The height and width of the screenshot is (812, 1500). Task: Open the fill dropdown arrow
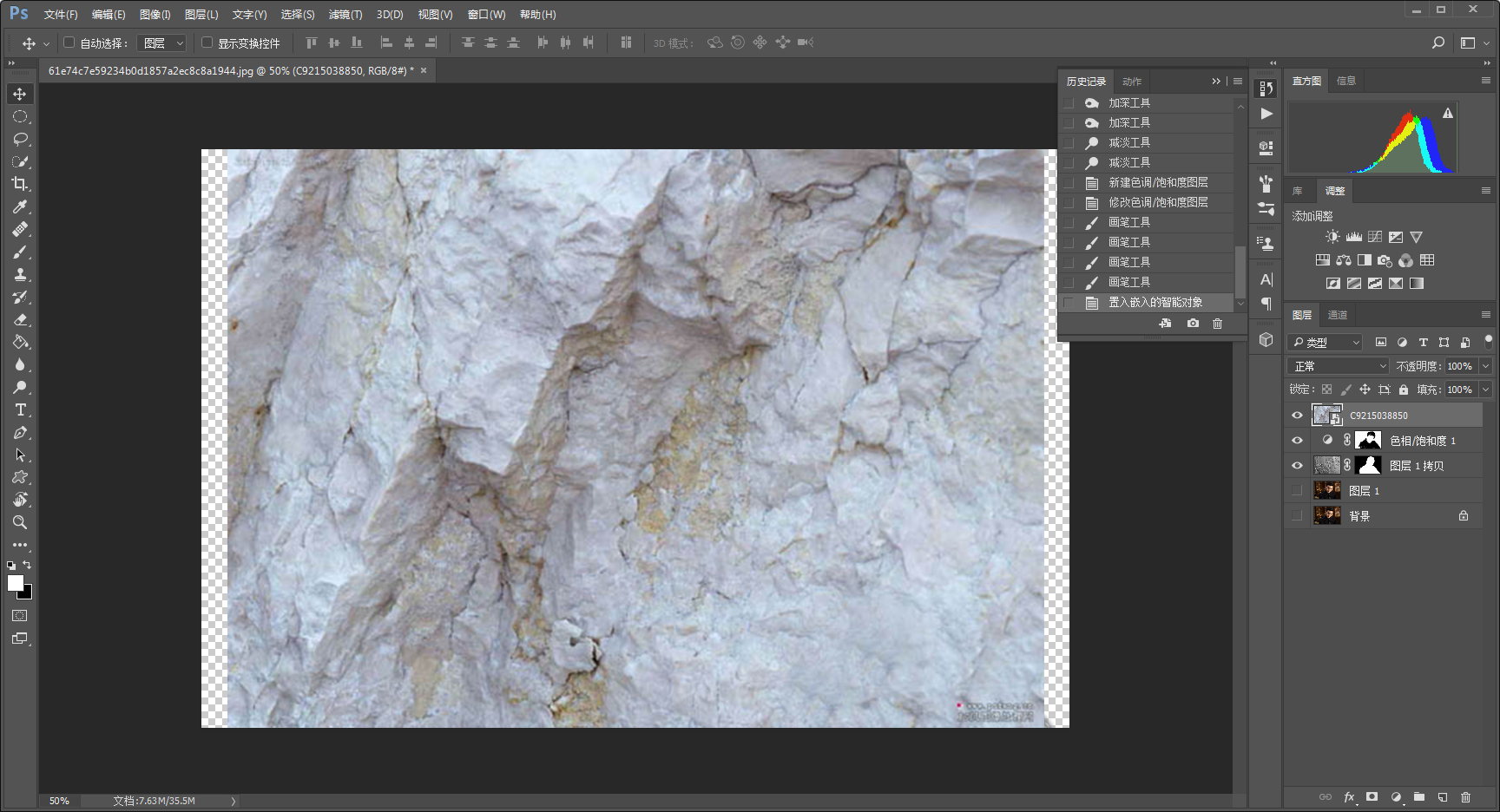coord(1485,390)
